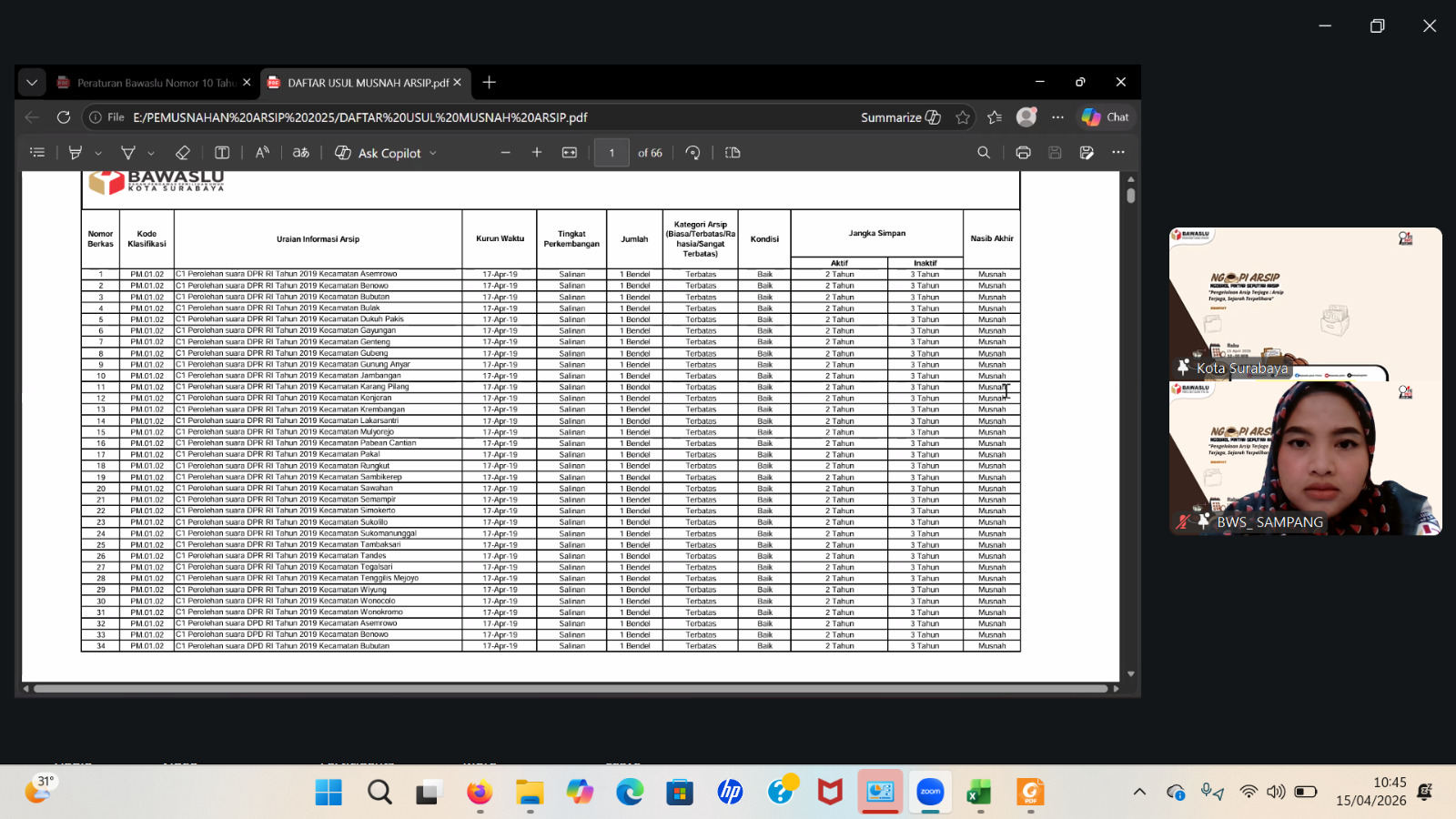Select the Draw pen tool
This screenshot has height=819, width=1456.
click(x=128, y=153)
